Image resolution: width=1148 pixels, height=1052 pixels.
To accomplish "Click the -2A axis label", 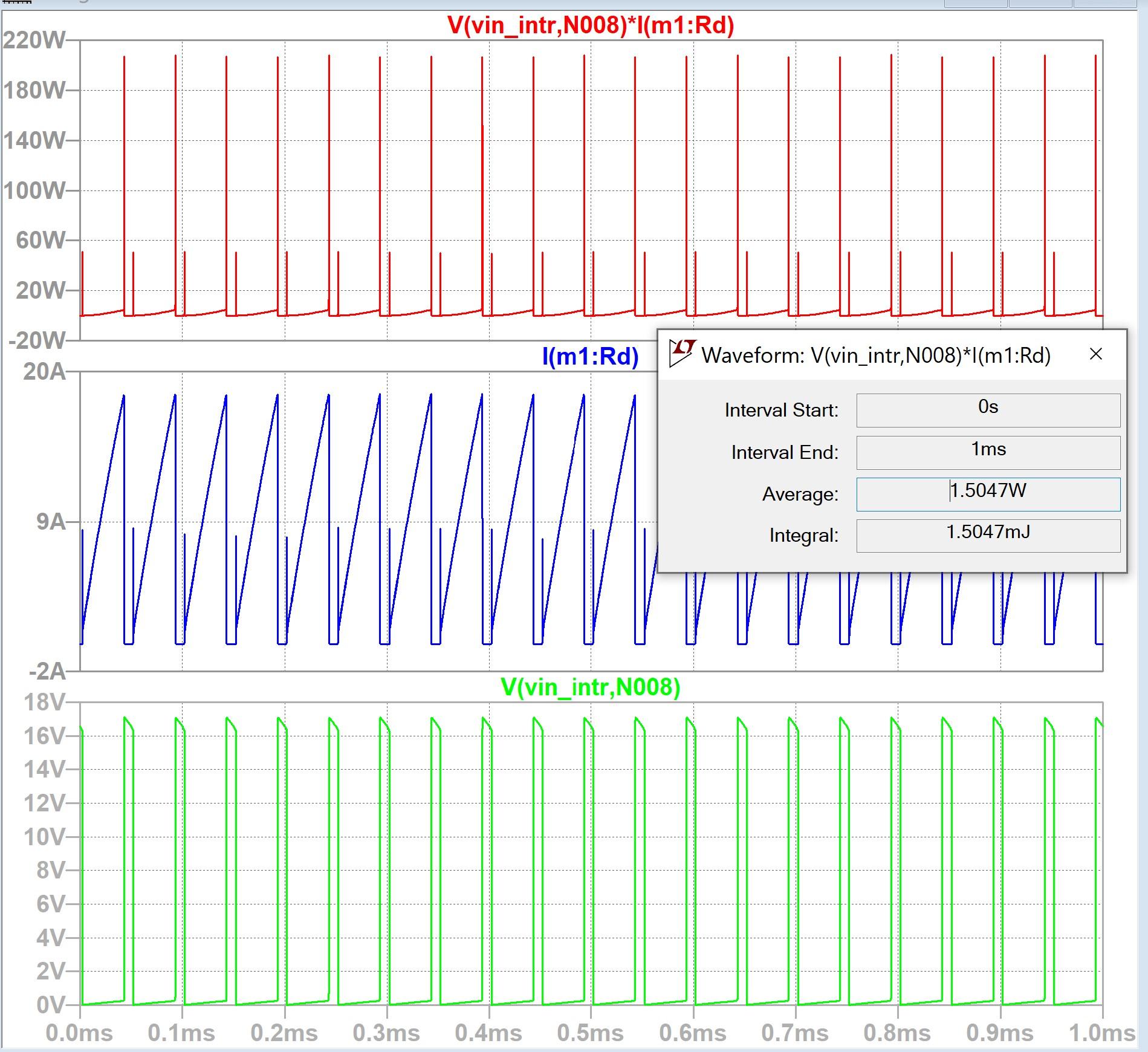I will click(48, 672).
